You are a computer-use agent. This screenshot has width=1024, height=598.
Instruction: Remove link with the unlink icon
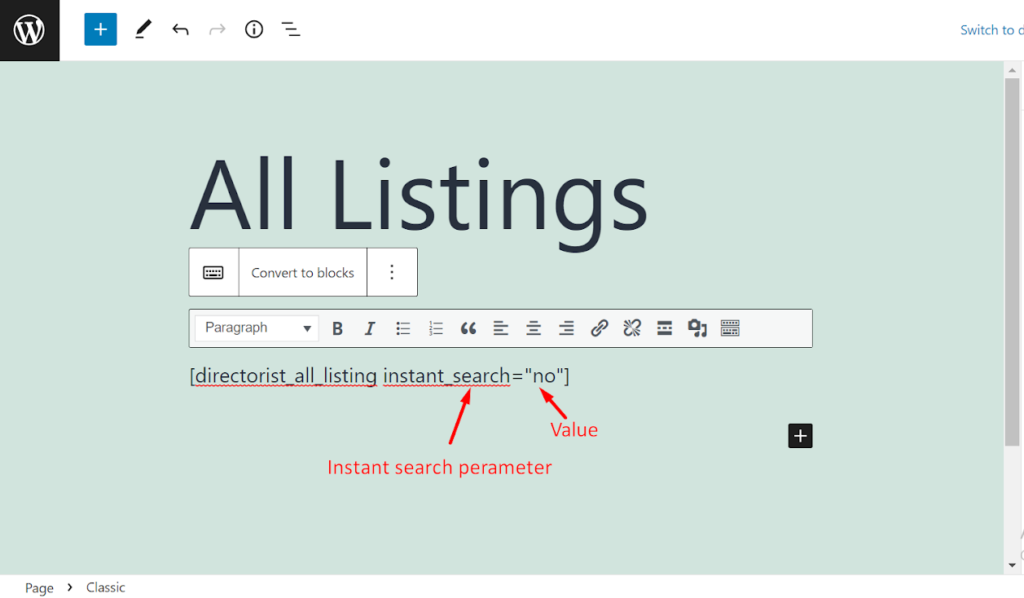coord(632,328)
